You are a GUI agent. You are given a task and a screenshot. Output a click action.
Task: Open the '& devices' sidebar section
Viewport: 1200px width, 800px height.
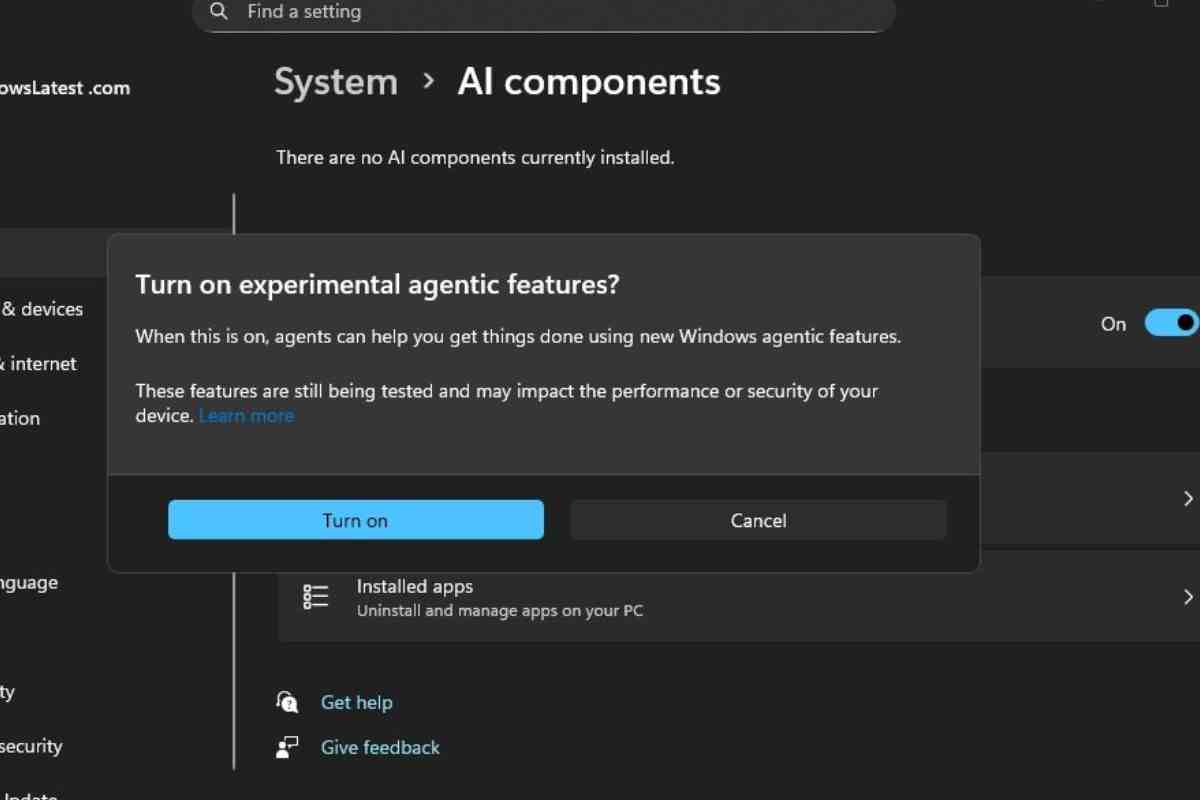[x=42, y=309]
